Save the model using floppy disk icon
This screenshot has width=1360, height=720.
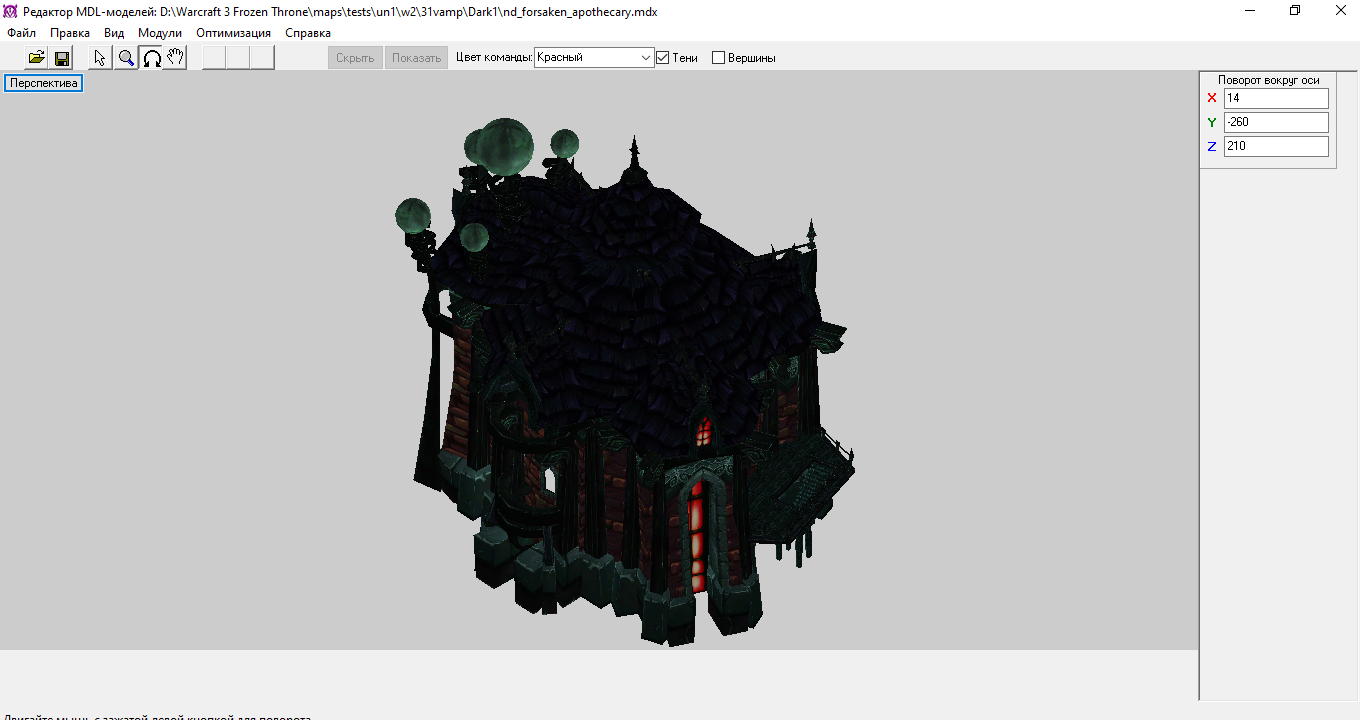click(x=61, y=58)
